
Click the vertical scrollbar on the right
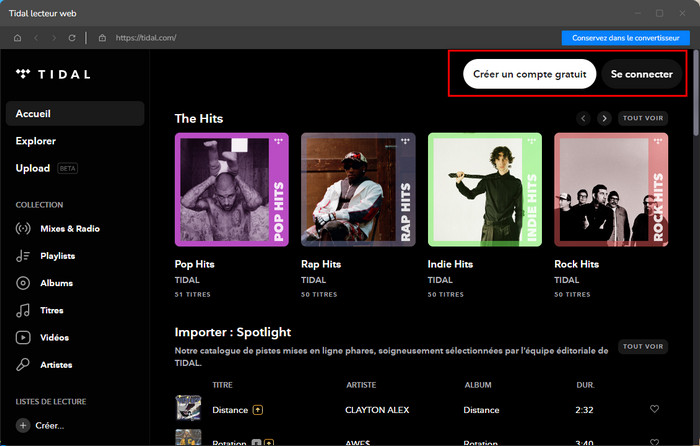696,93
